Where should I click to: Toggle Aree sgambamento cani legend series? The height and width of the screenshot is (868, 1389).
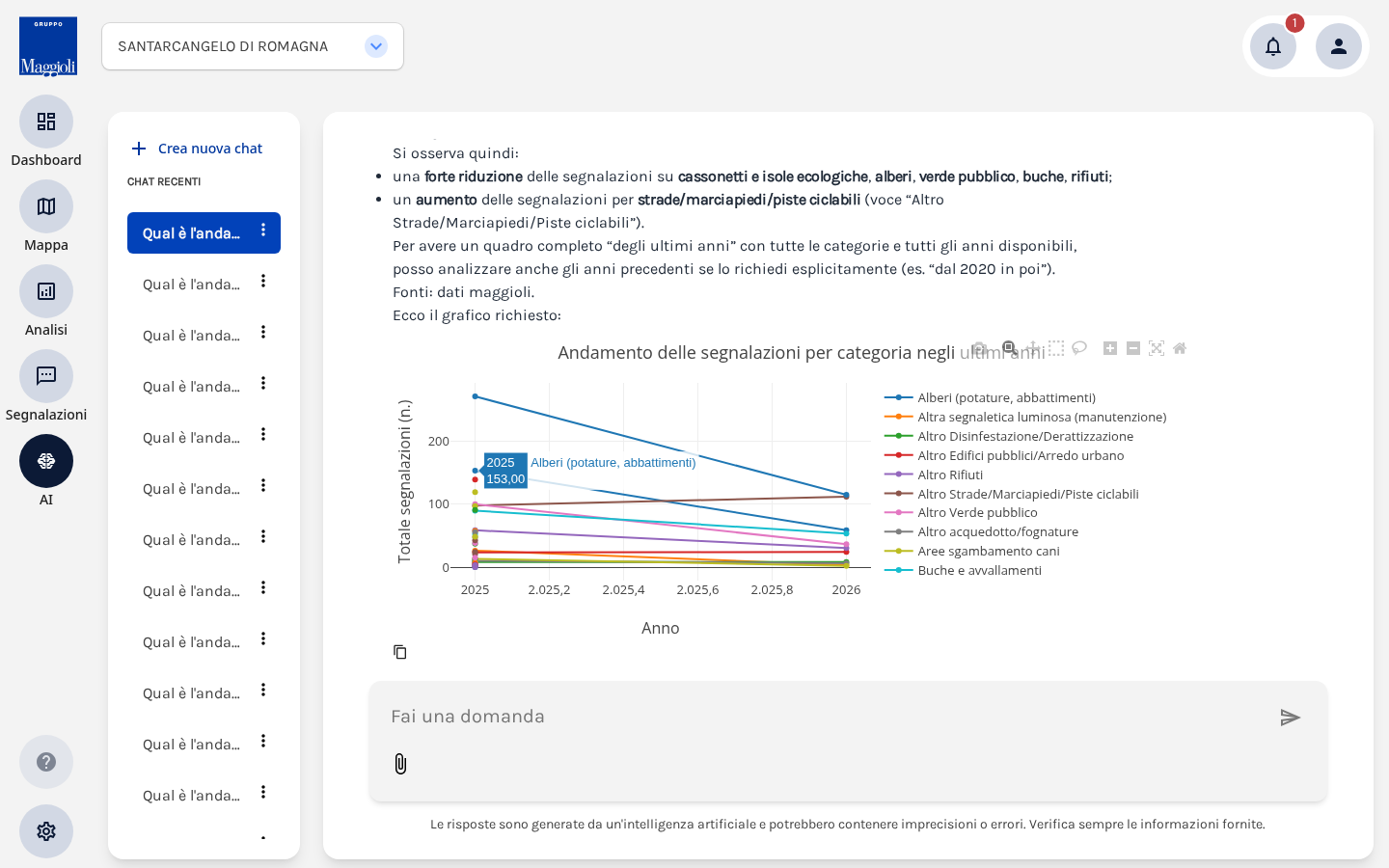(972, 551)
